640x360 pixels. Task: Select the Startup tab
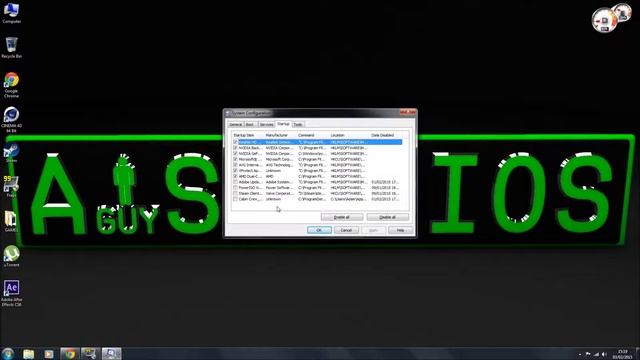tap(283, 124)
